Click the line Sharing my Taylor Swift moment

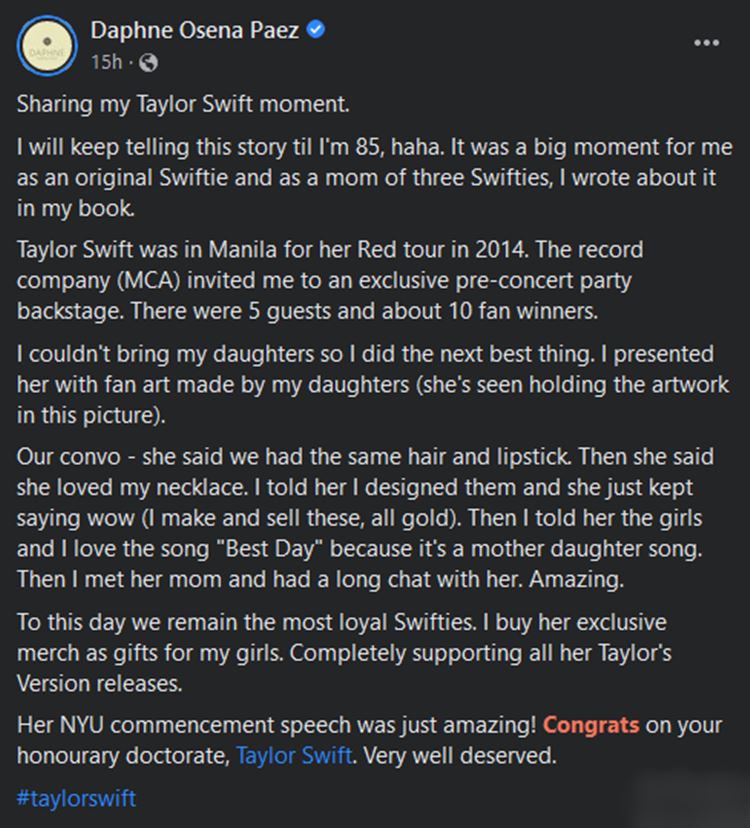pos(183,104)
